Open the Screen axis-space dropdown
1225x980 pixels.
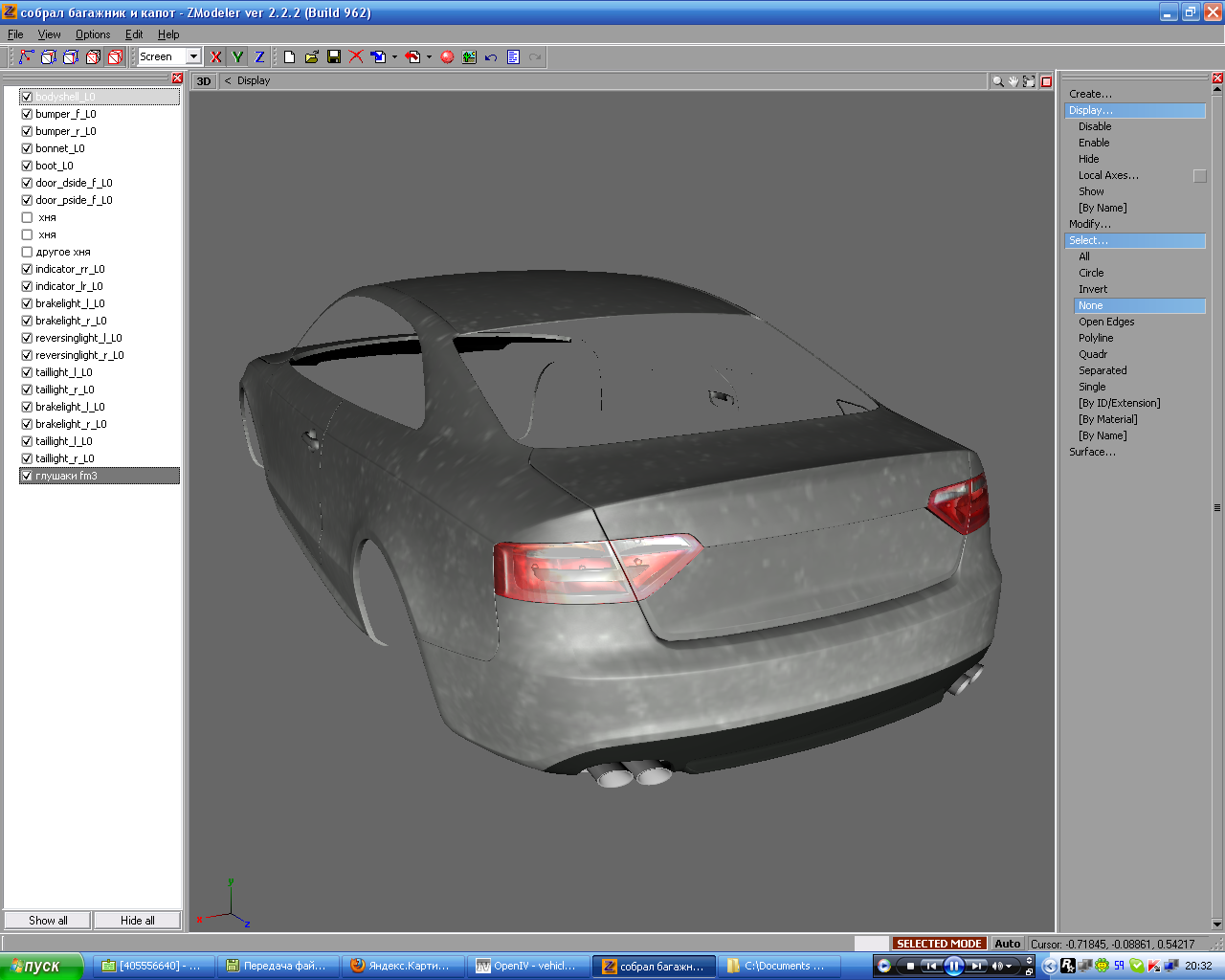(x=193, y=57)
